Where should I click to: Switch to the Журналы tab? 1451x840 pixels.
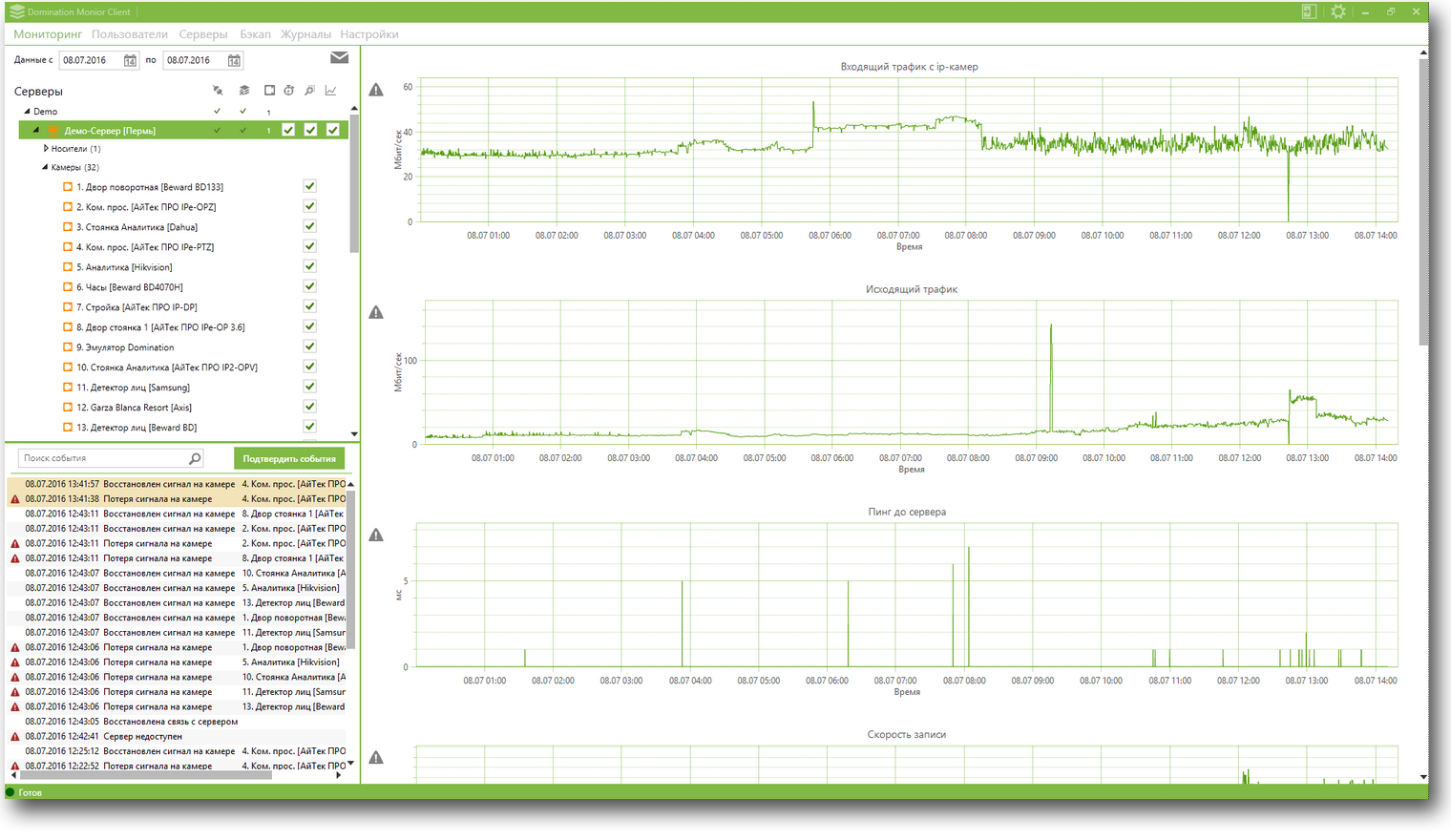305,34
